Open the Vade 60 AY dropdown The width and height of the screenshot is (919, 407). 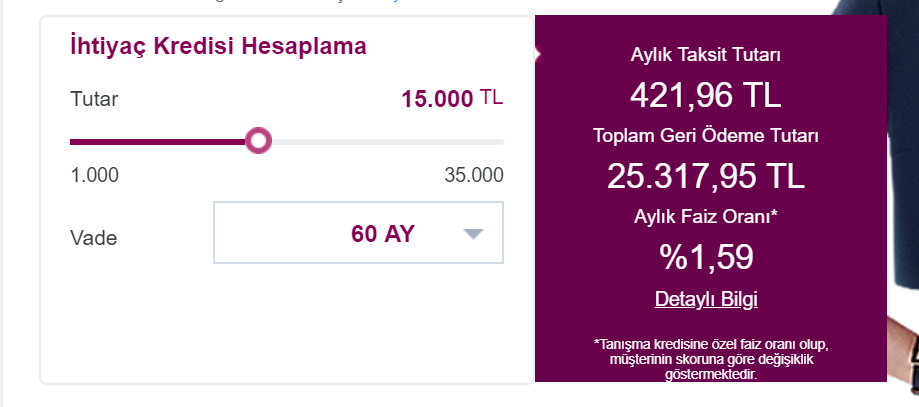tap(358, 233)
